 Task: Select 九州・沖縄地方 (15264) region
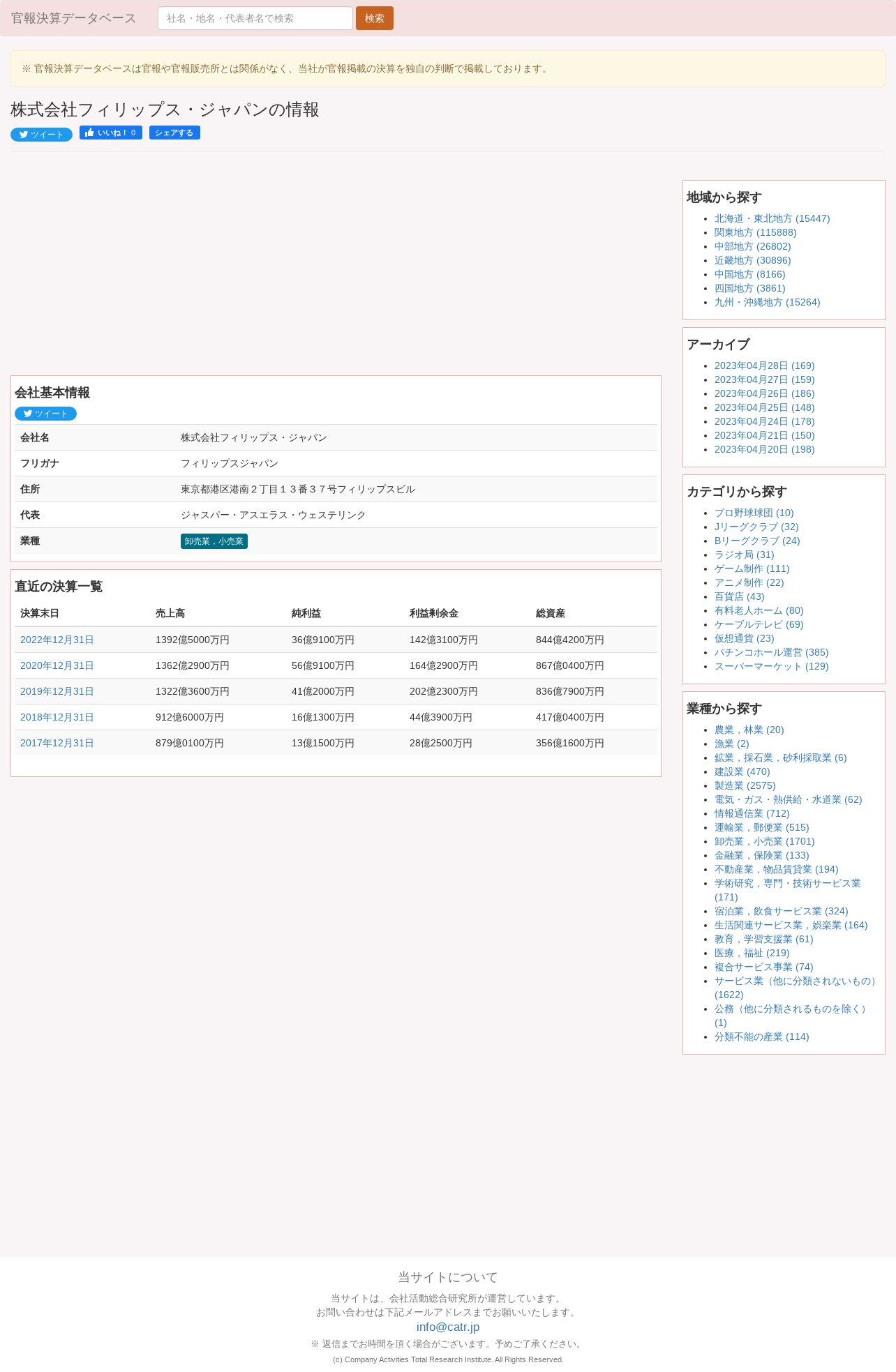[x=767, y=302]
